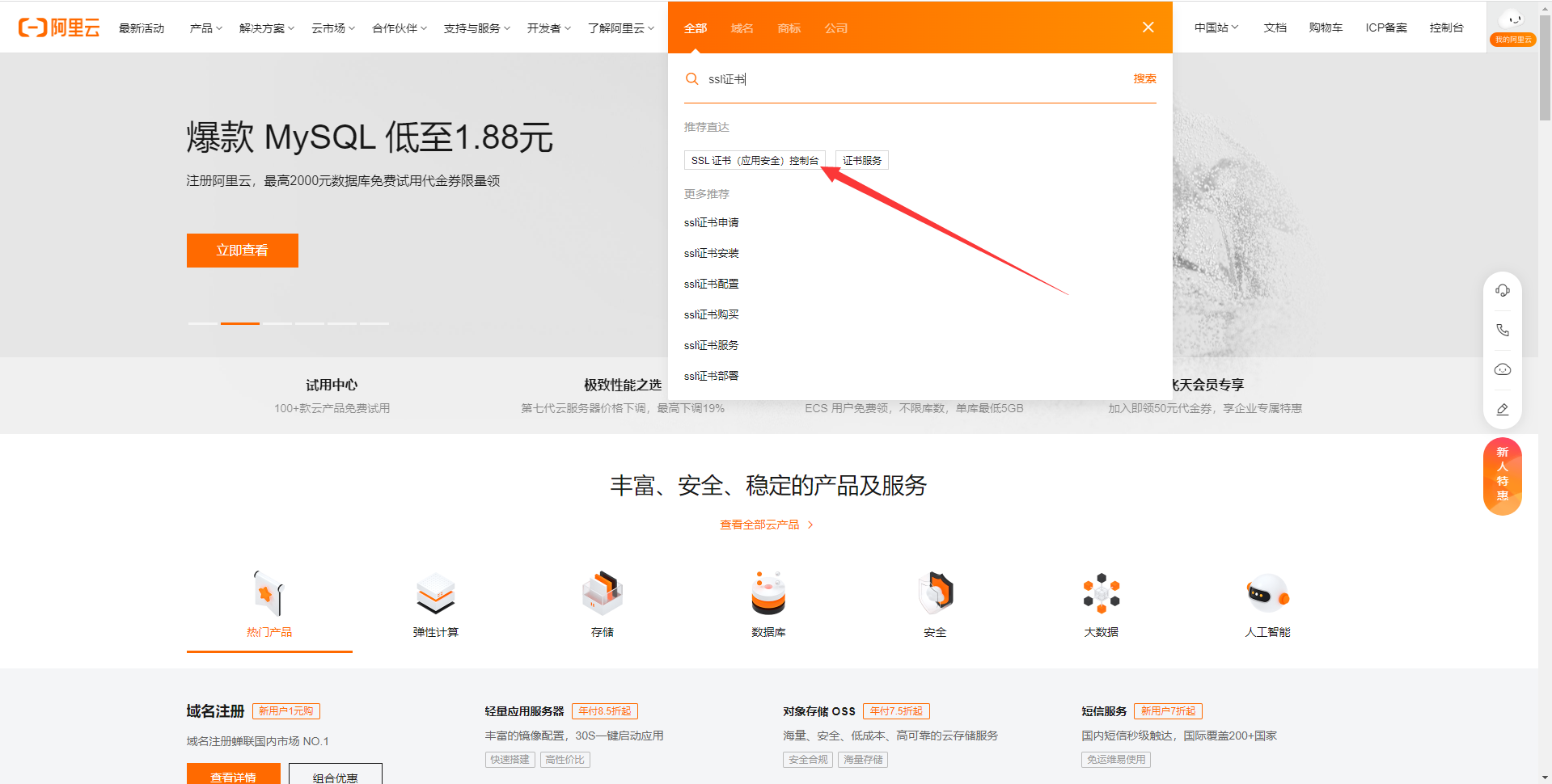Open ICP备案 in the top bar
Image resolution: width=1552 pixels, height=784 pixels.
coord(1386,27)
